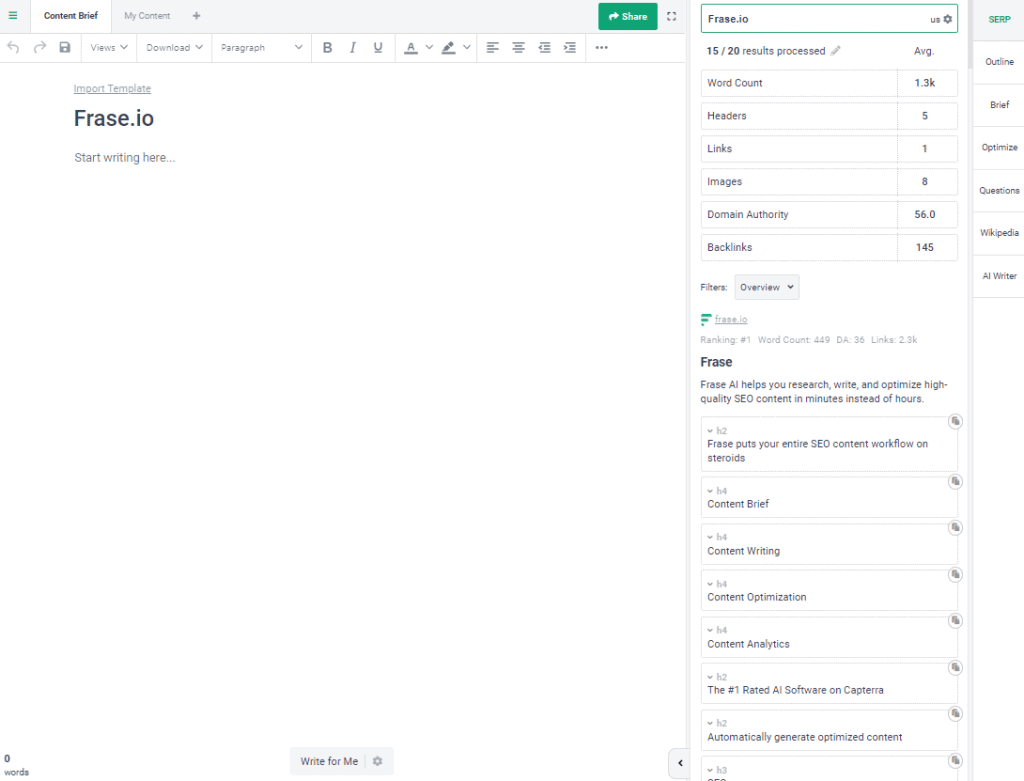Open the hamburger menu icon
The height and width of the screenshot is (781, 1024).
[13, 16]
